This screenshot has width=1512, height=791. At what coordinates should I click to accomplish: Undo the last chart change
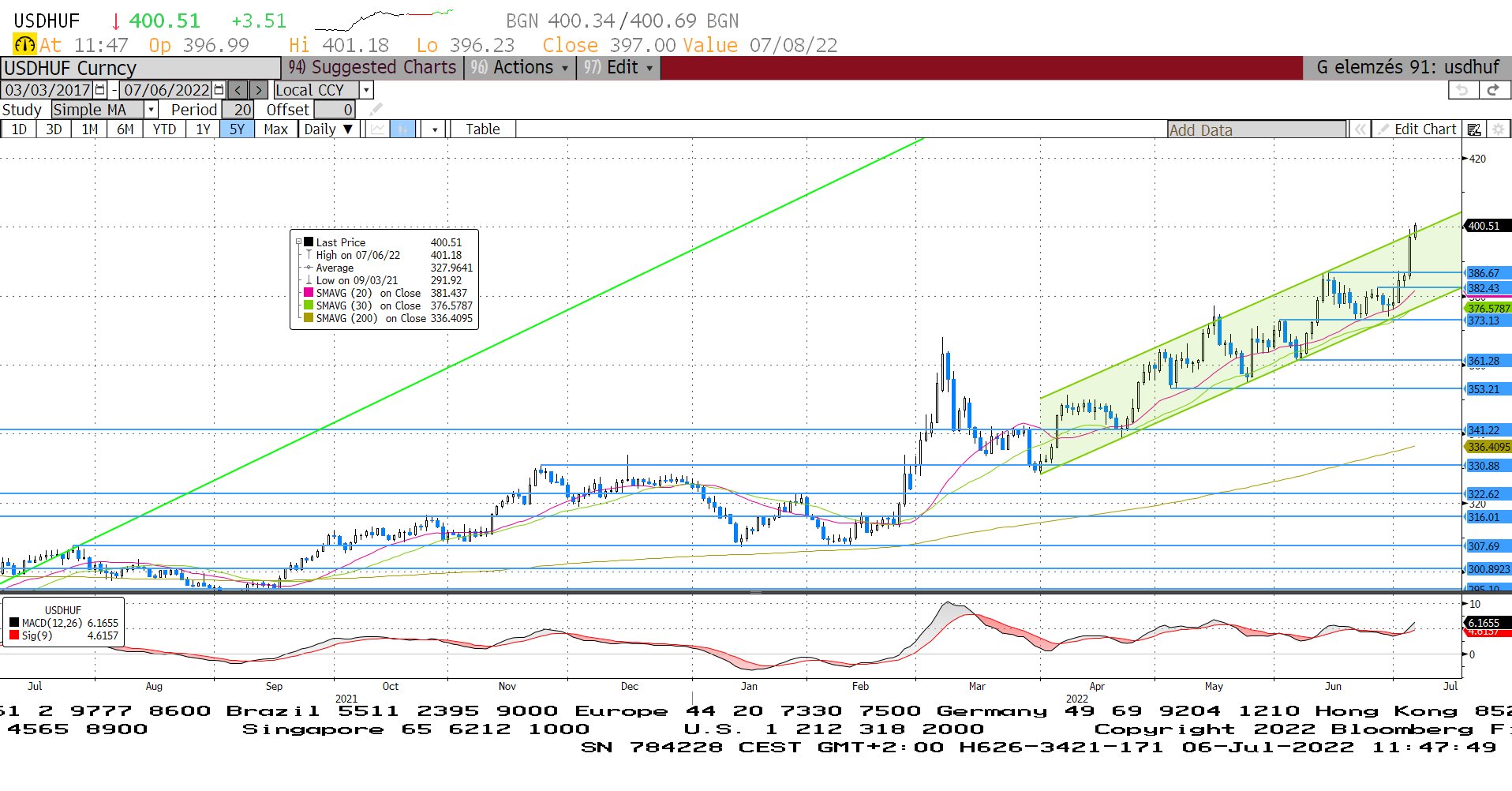(x=1462, y=90)
